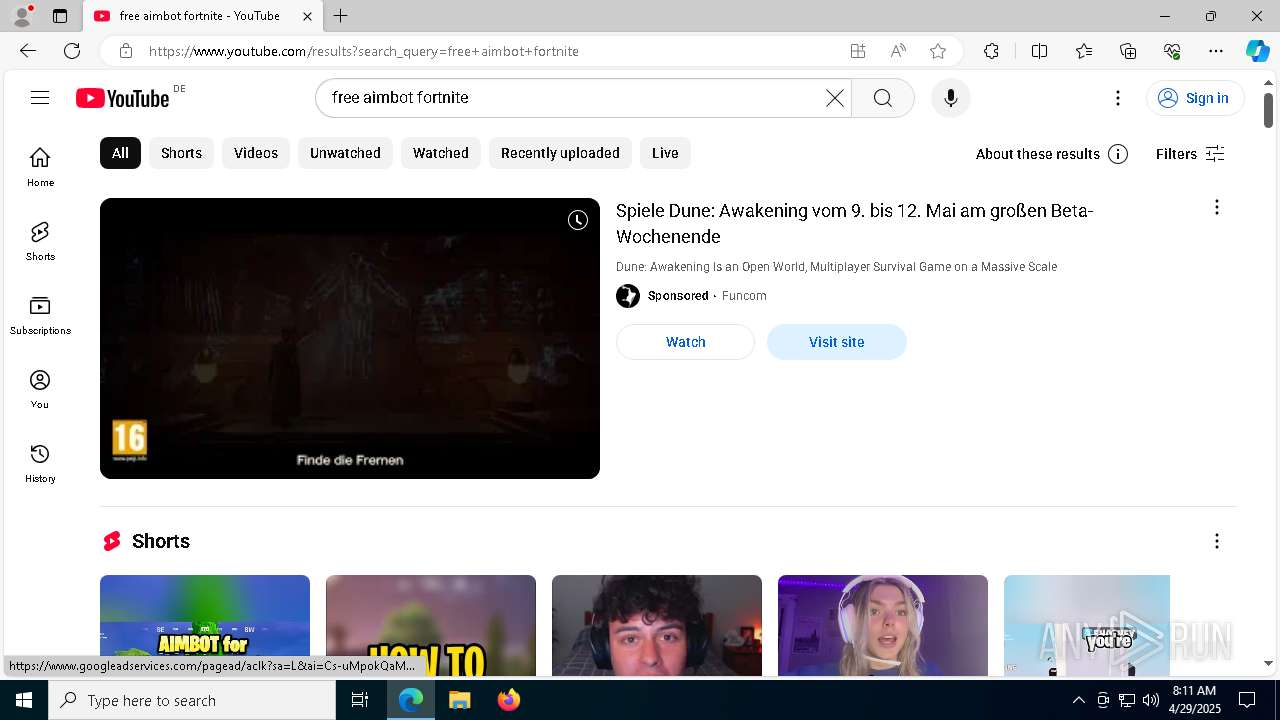Screen dimensions: 1280x720
Task: Select the Live filter chip
Action: tap(665, 153)
